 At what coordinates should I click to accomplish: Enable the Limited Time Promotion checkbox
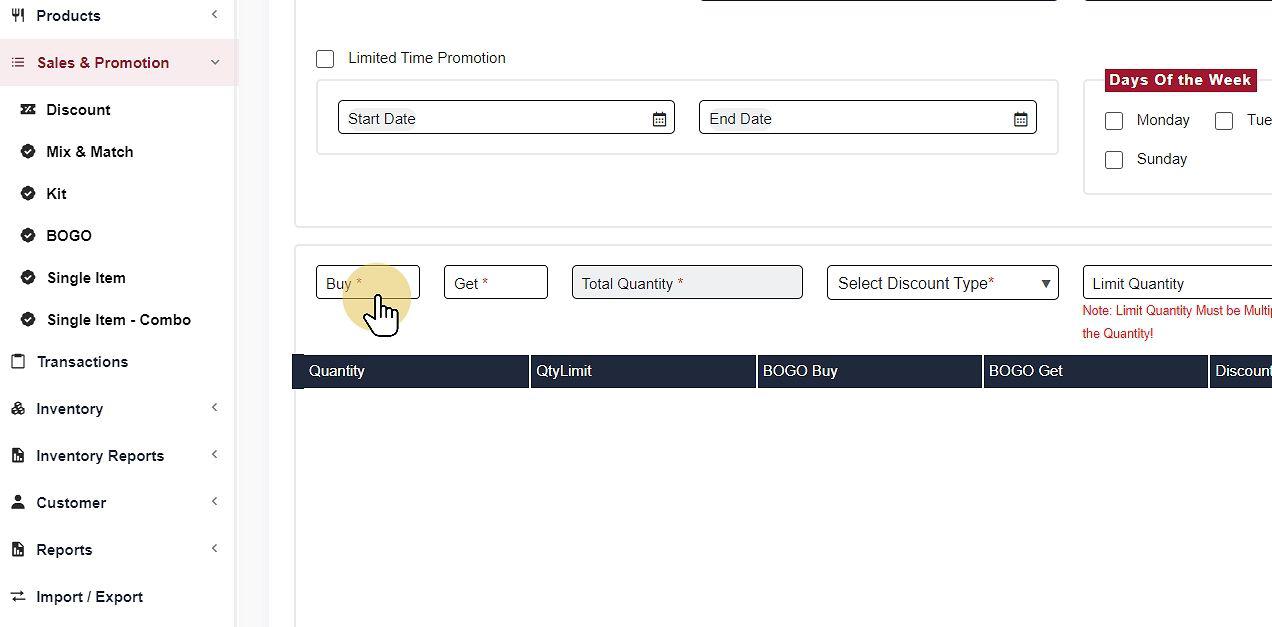(x=325, y=59)
